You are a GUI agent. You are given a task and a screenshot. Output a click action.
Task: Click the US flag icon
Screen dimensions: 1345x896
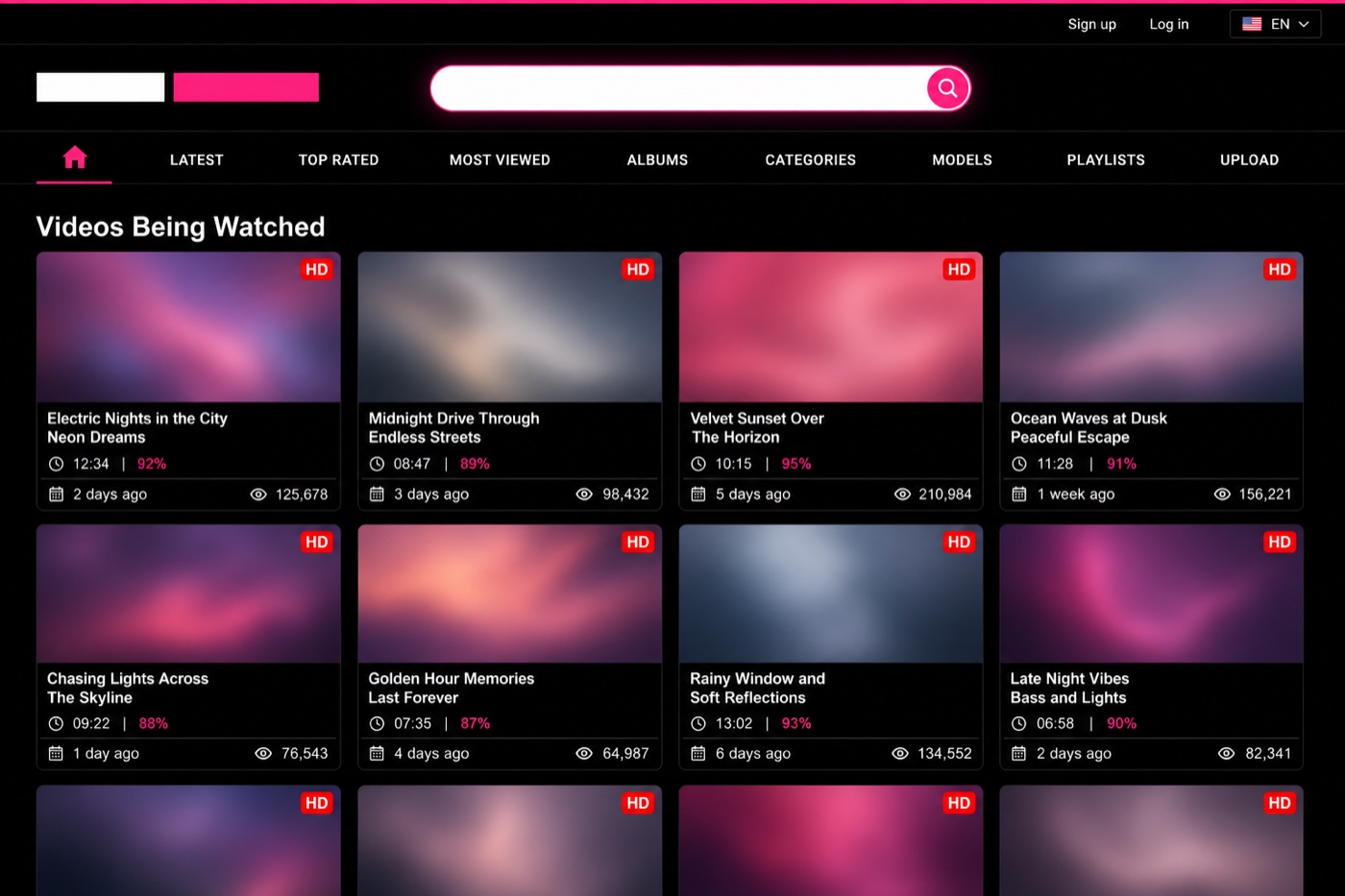pyautogui.click(x=1252, y=24)
